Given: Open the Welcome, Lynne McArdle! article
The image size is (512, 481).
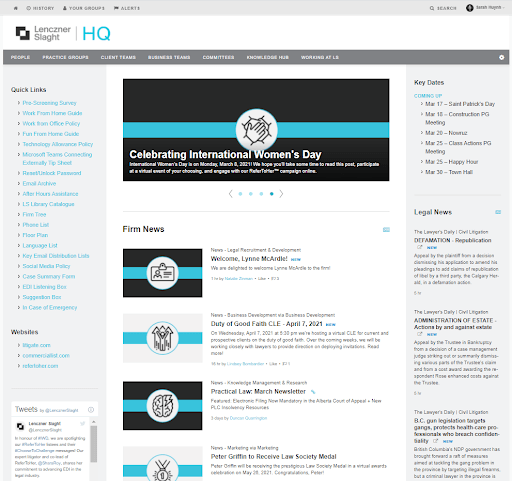Looking at the screenshot, I should coord(249,259).
